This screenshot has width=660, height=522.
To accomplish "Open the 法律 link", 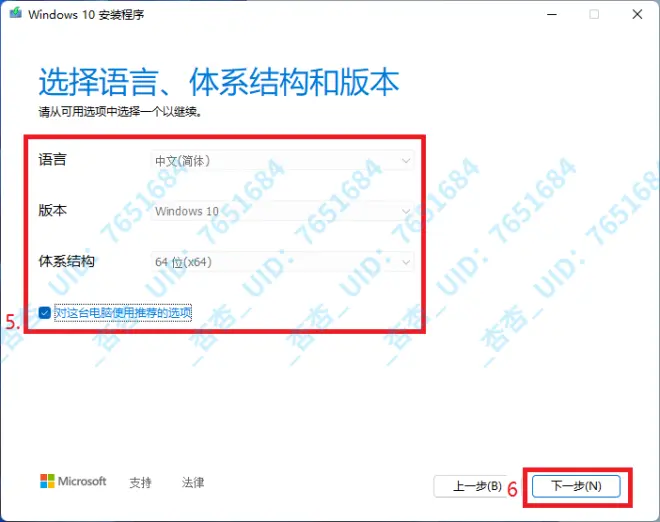I will point(193,482).
